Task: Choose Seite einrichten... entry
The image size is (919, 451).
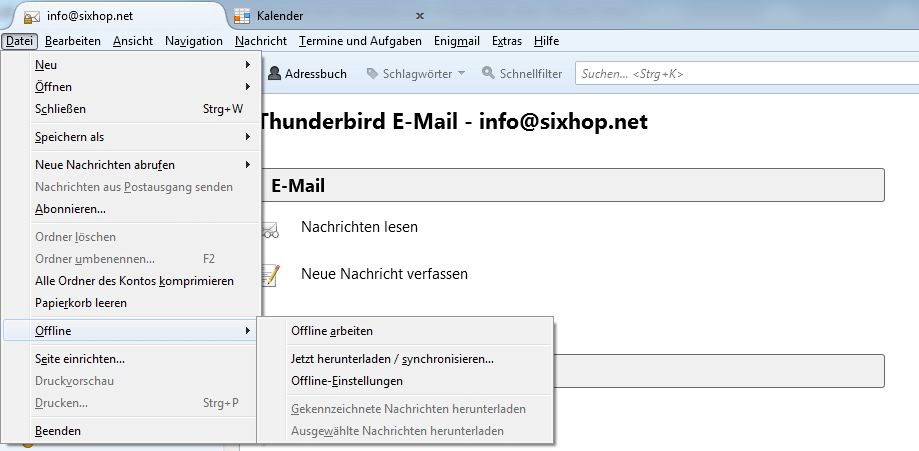Action: 131,359
